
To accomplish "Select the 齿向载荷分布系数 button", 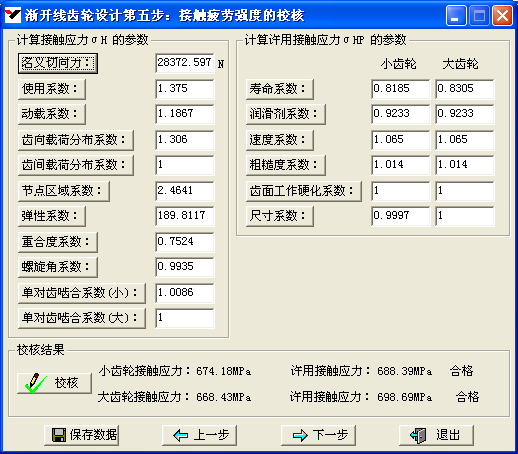I will 76,140.
